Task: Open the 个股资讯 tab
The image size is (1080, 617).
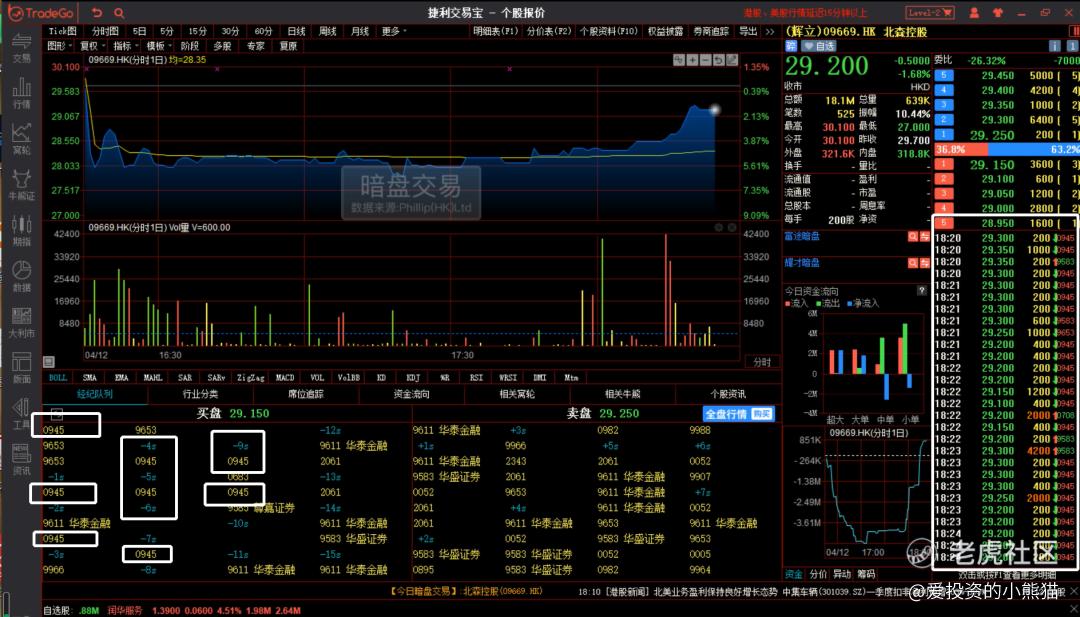Action: coord(728,395)
